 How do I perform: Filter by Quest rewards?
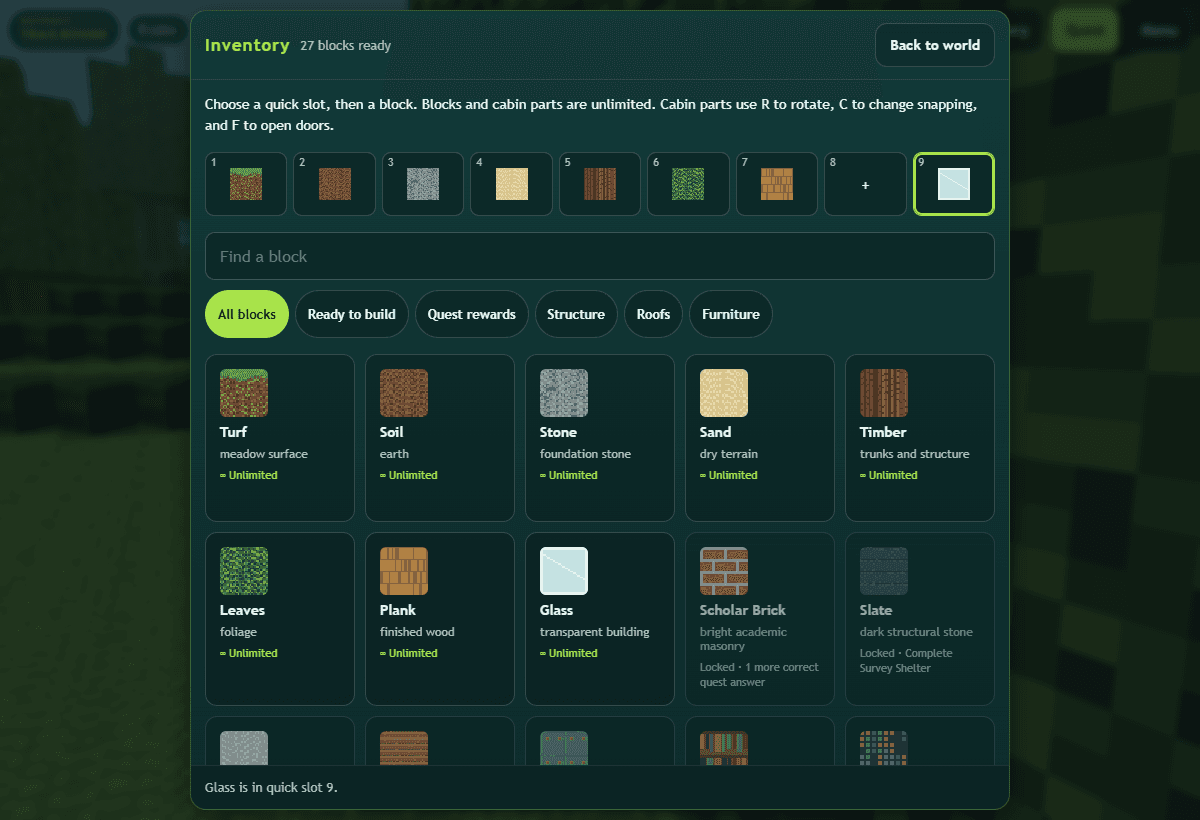(x=472, y=314)
